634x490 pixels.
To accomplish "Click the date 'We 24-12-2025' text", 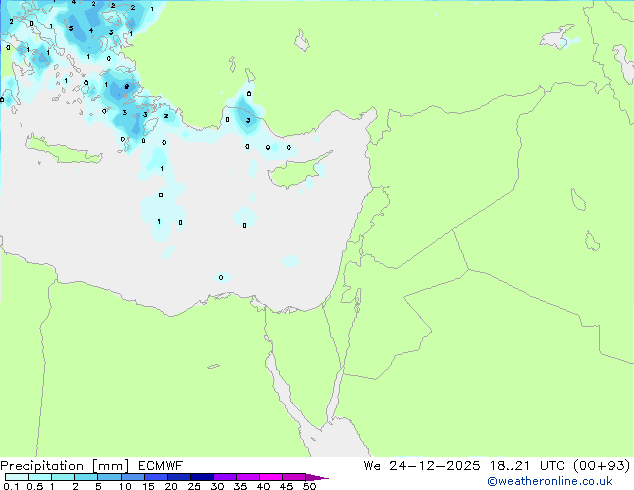I will tap(422, 466).
